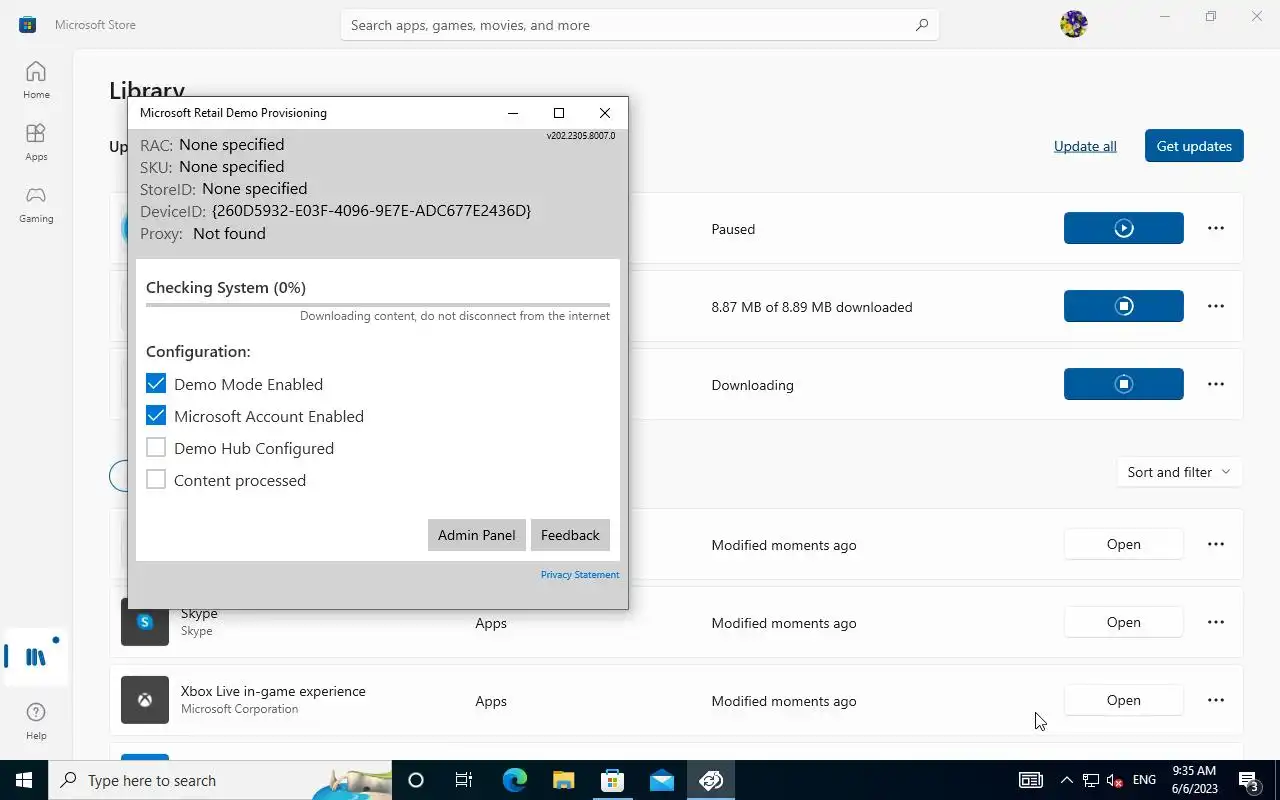Click the Feedback button
This screenshot has height=800, width=1280.
570,535
